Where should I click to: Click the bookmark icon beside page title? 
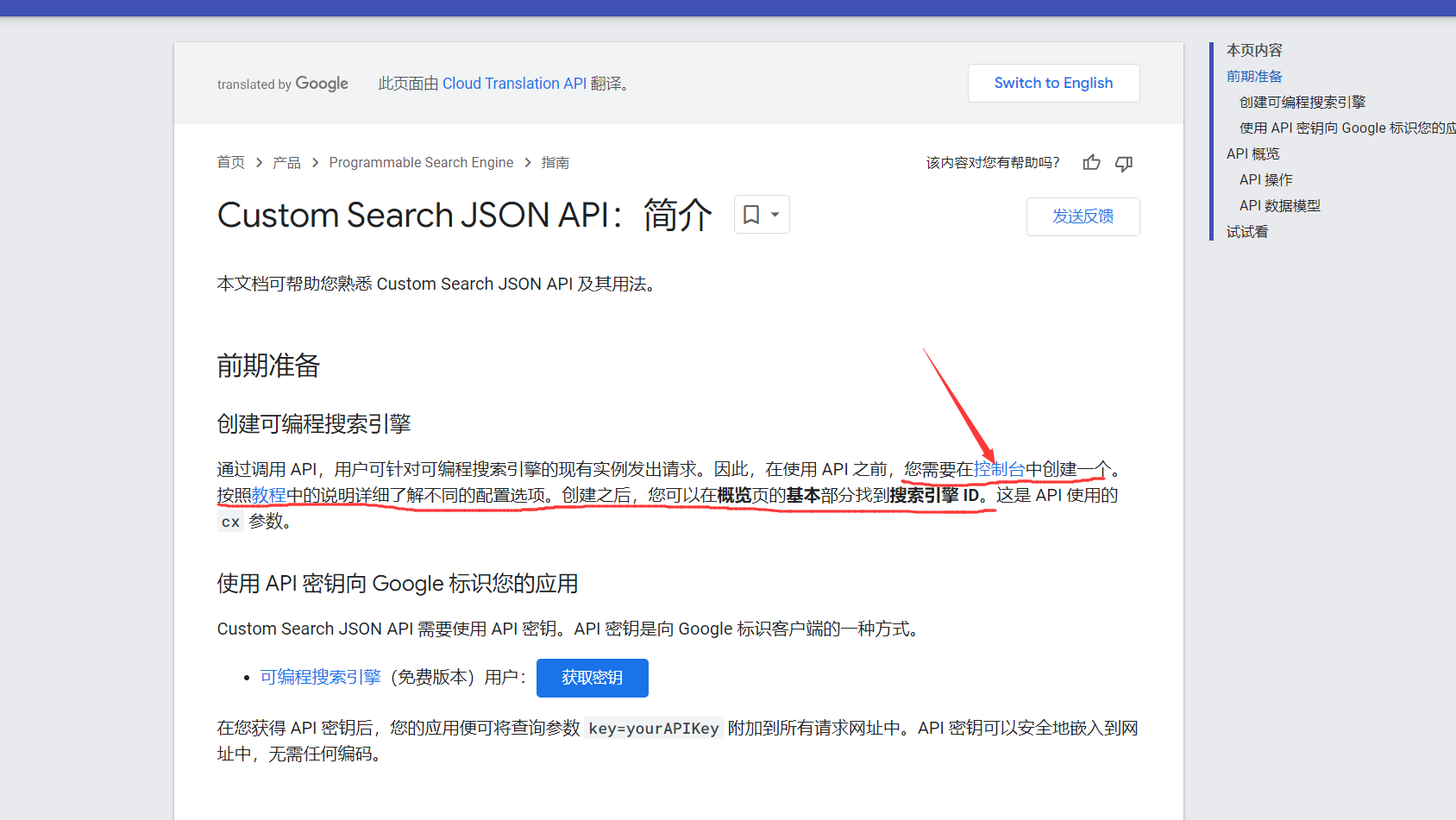pyautogui.click(x=751, y=215)
